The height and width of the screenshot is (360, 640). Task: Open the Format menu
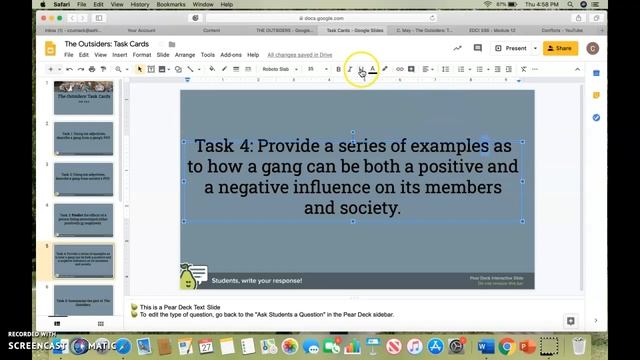point(142,55)
